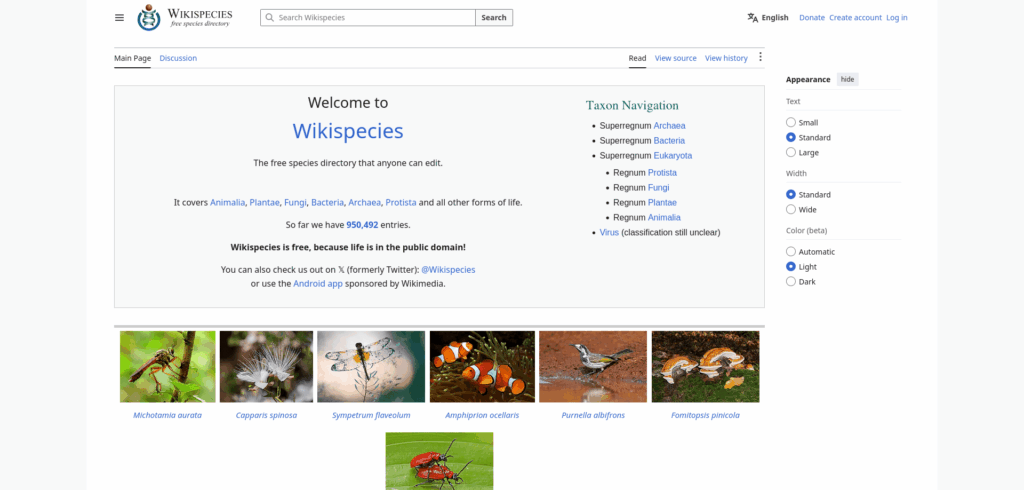Click the language translate icon
The width and height of the screenshot is (1024, 490).
pyautogui.click(x=753, y=18)
